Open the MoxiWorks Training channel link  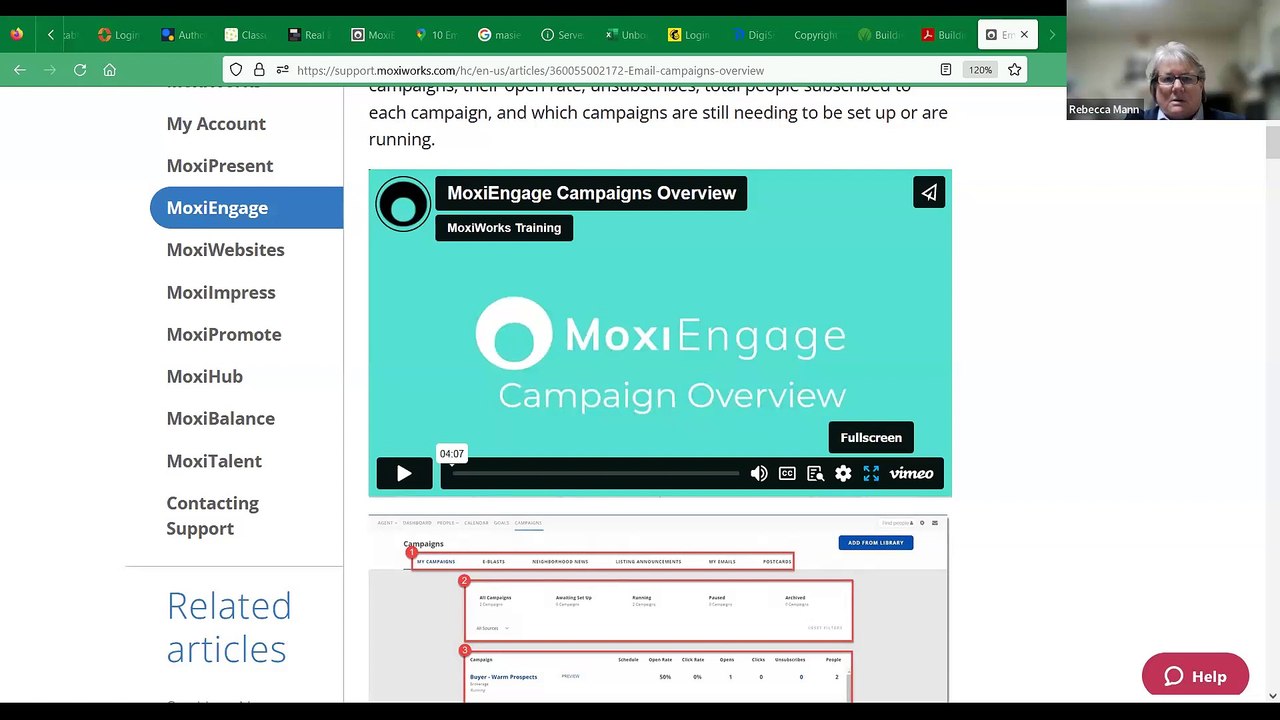[x=504, y=228]
